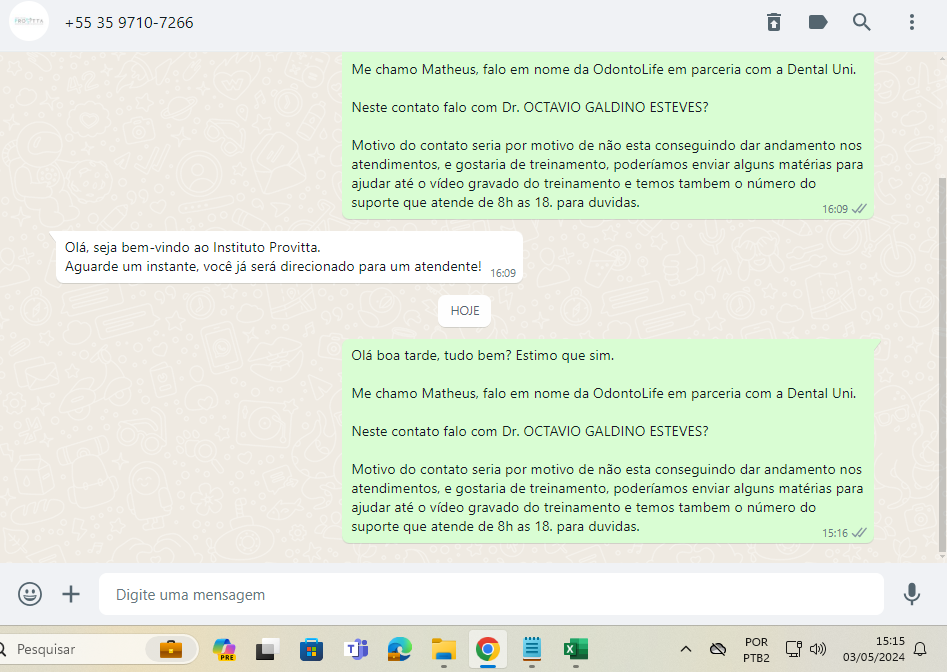
Task: Open Microsoft Teams from taskbar
Action: click(x=356, y=649)
